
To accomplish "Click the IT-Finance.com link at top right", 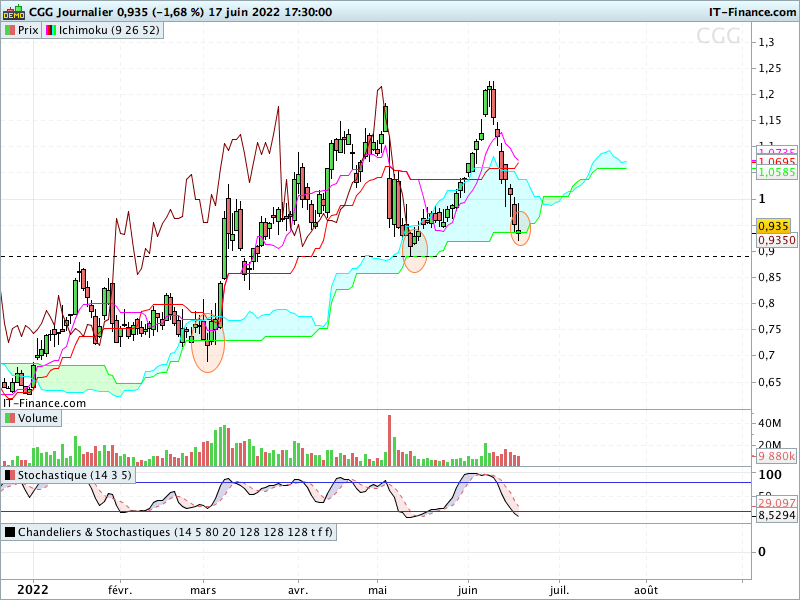I will point(752,12).
